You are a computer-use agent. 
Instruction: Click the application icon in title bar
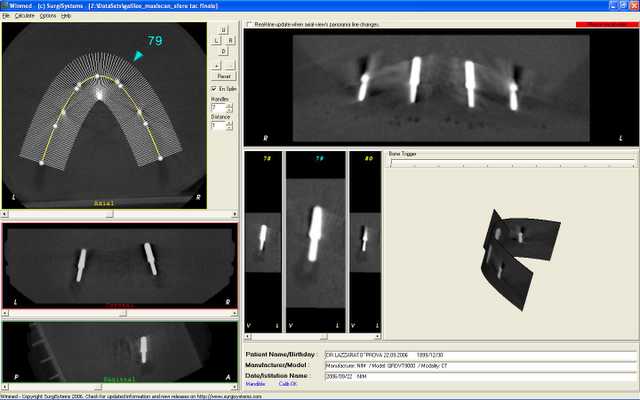point(4,5)
